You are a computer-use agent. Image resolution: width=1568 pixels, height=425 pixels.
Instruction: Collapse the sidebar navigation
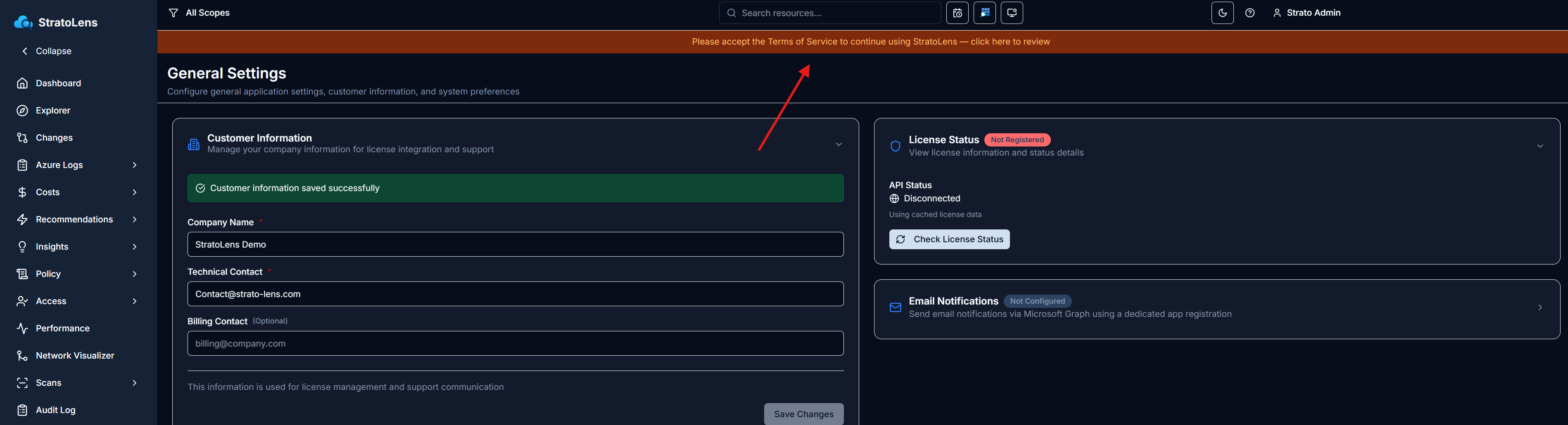pos(46,51)
